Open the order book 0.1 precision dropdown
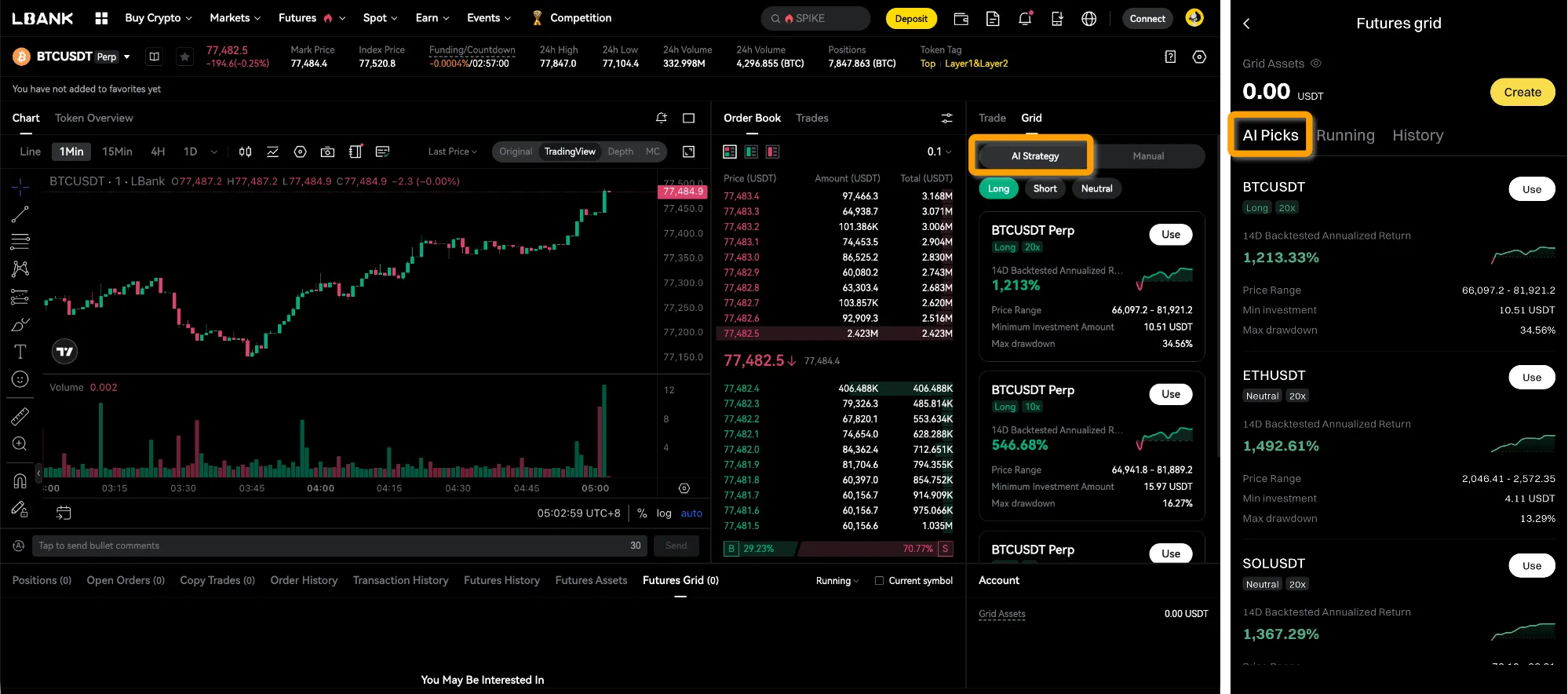Viewport: 1568px width, 694px height. click(939, 152)
